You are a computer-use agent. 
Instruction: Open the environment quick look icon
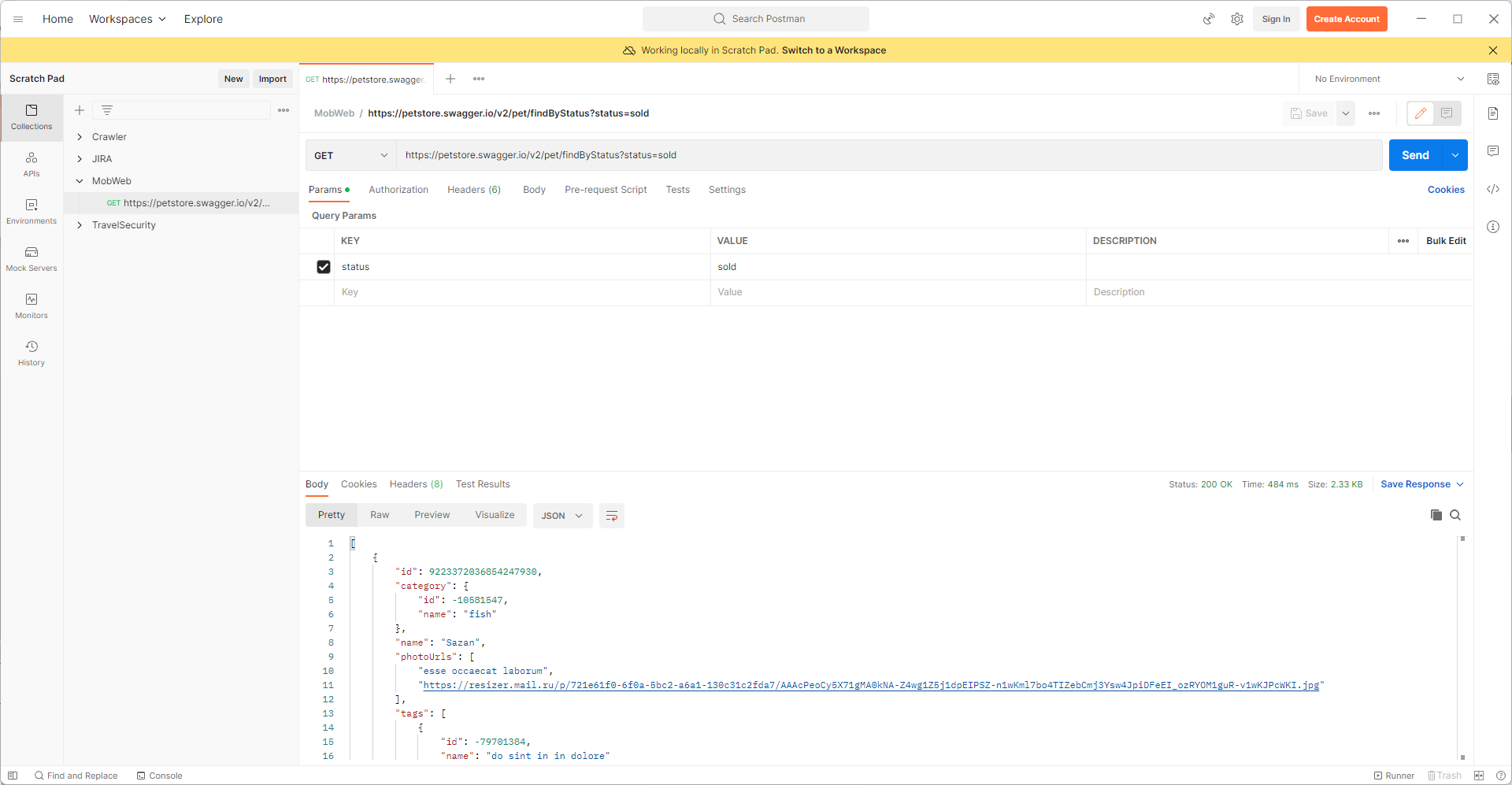[x=1493, y=79]
